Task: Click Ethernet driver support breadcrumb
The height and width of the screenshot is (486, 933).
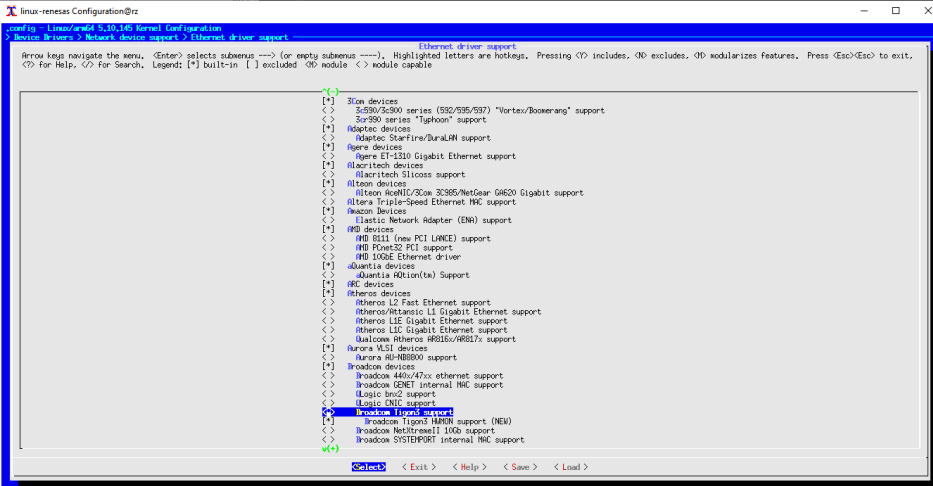Action: click(239, 37)
